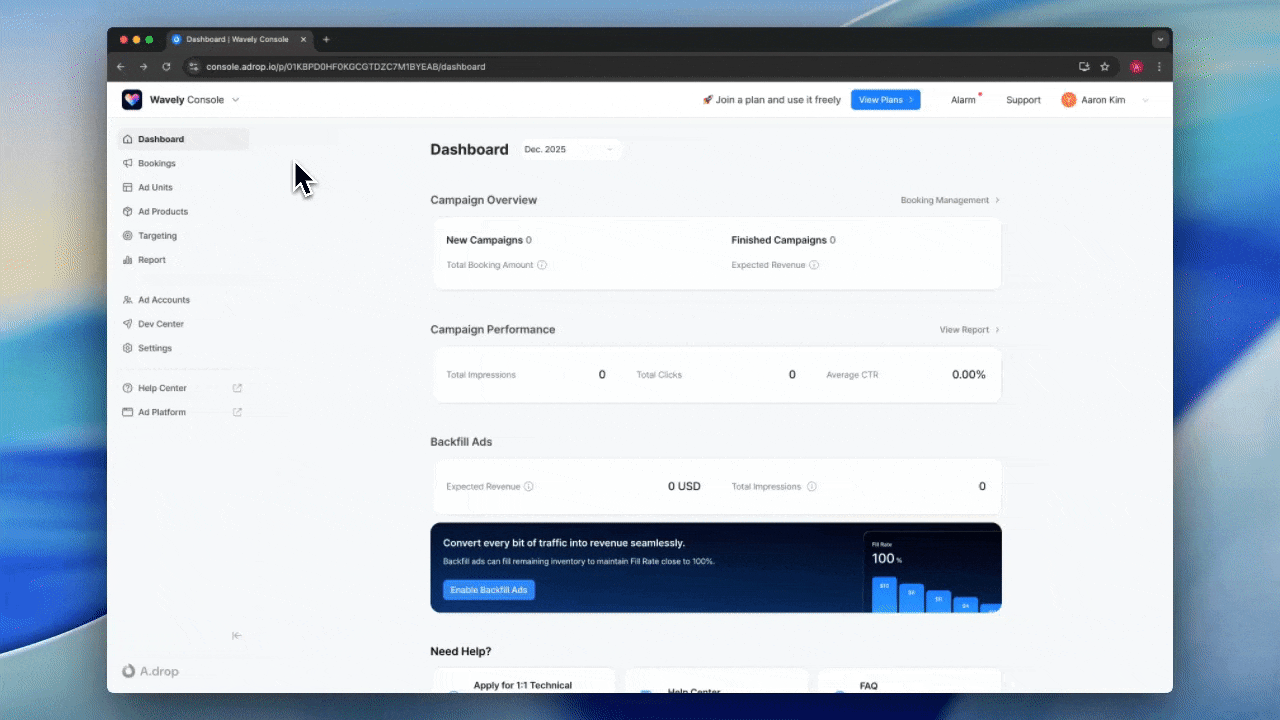Click the Wavely heart logo

131,99
